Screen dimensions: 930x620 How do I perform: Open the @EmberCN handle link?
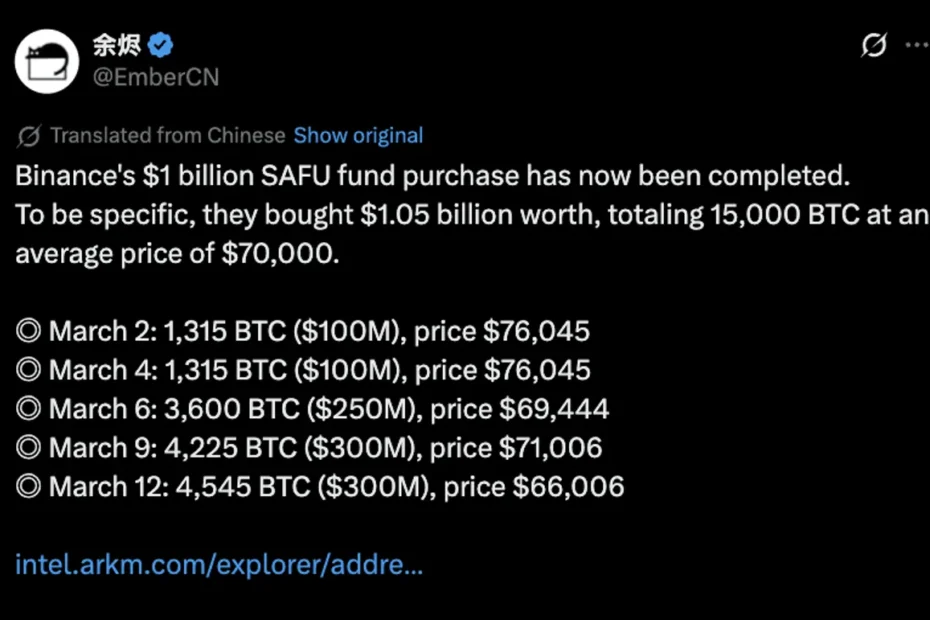(155, 77)
